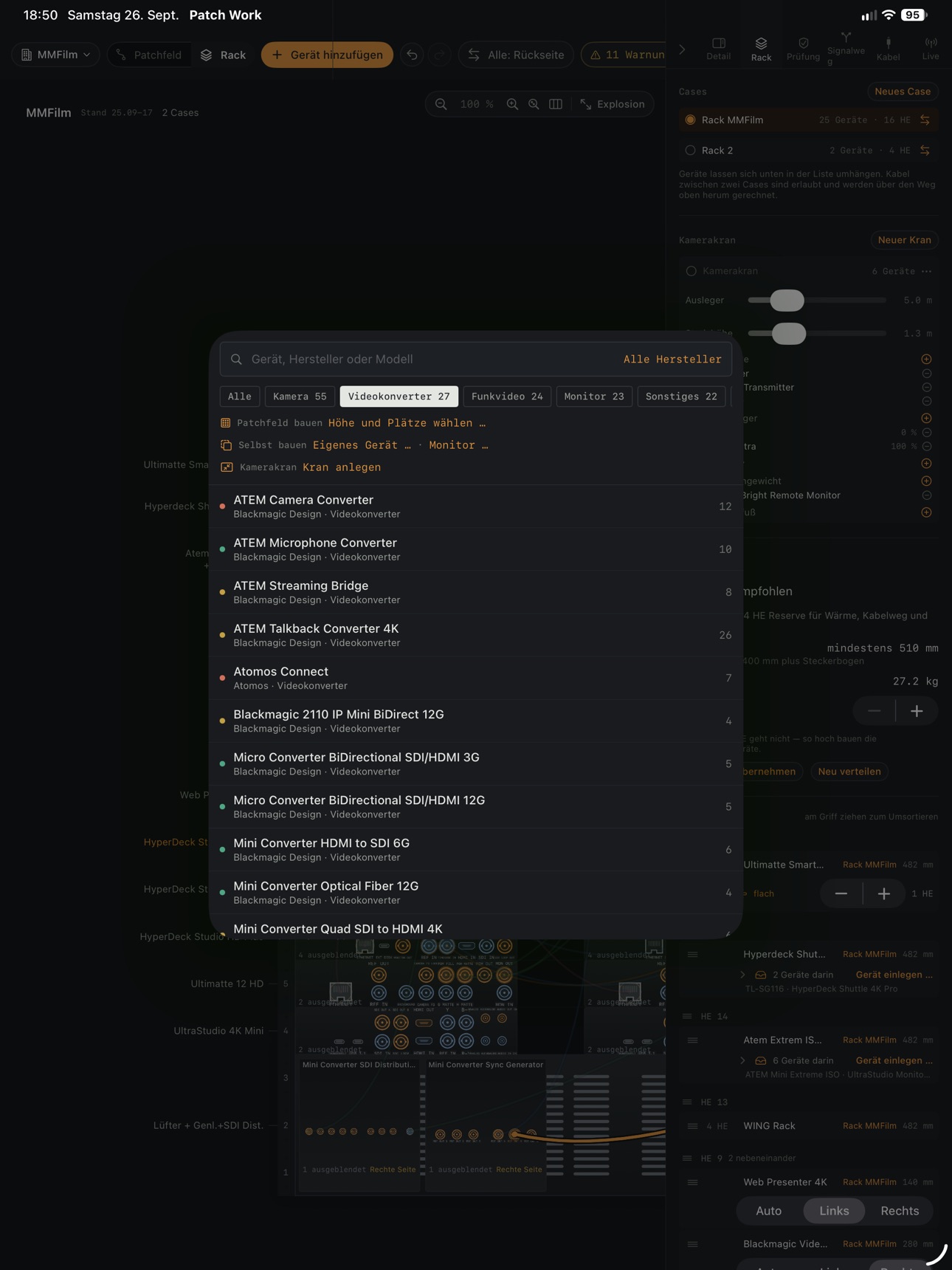Screen dimensions: 952x1270
Task: Click the columns layout icon beside Explosion
Action: pos(556,104)
